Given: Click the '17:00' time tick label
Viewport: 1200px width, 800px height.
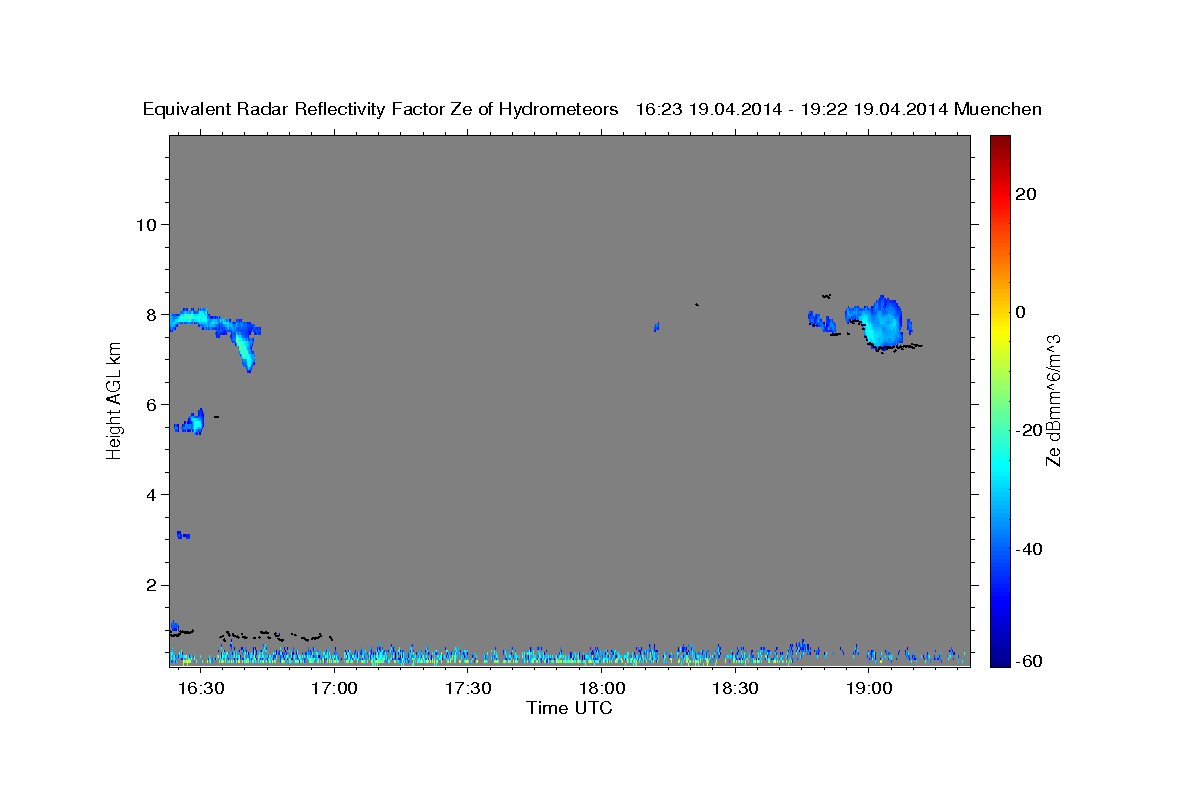Looking at the screenshot, I should [x=334, y=689].
